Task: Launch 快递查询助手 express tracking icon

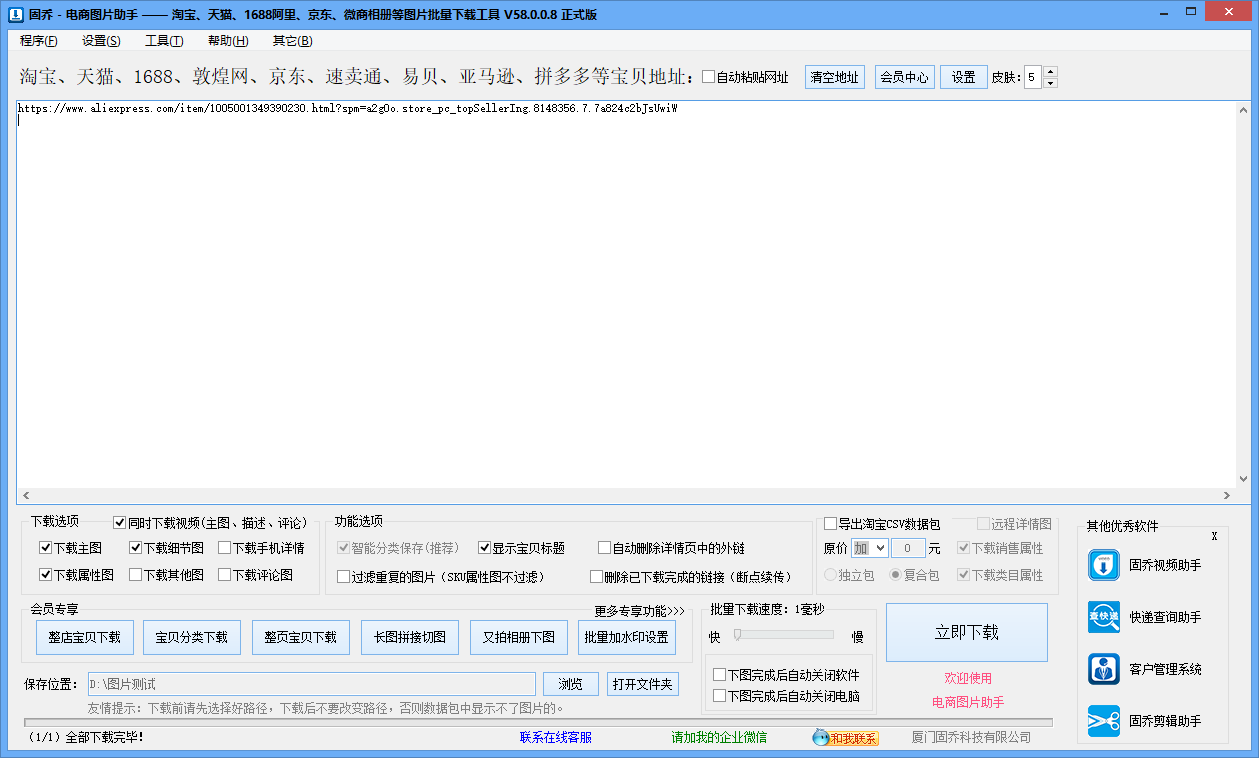Action: pyautogui.click(x=1103, y=617)
